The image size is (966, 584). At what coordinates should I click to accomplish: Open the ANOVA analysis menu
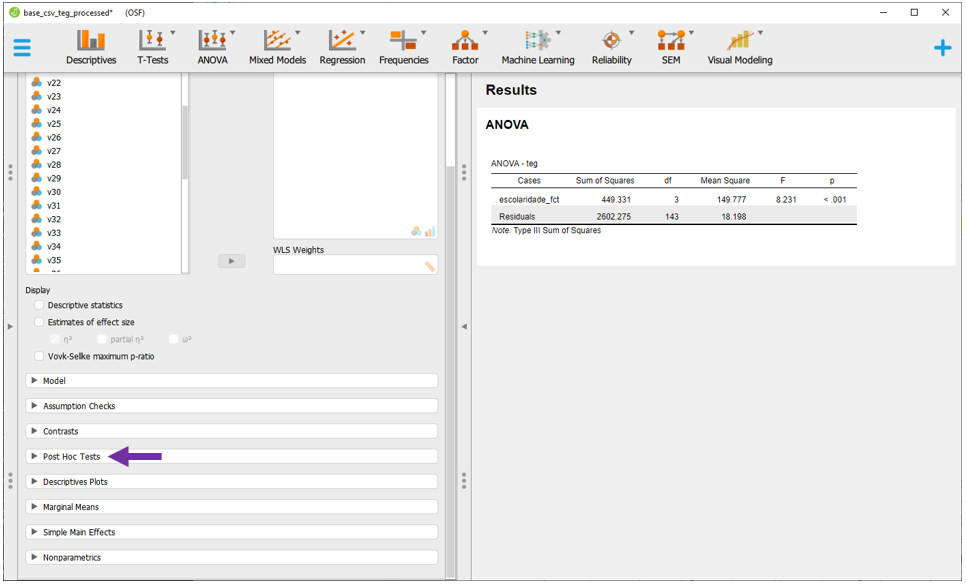(x=212, y=47)
